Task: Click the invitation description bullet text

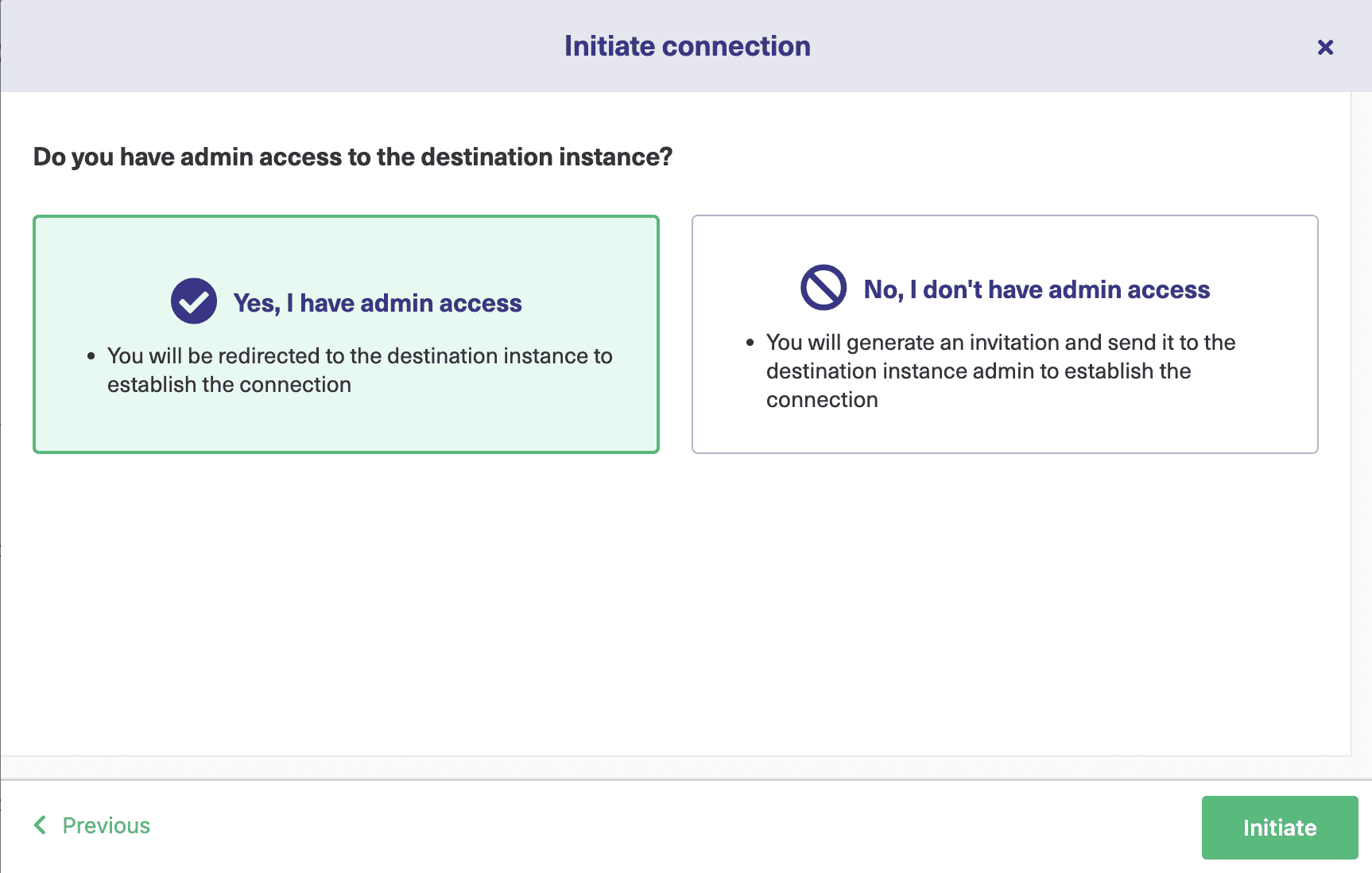Action: click(x=1000, y=371)
